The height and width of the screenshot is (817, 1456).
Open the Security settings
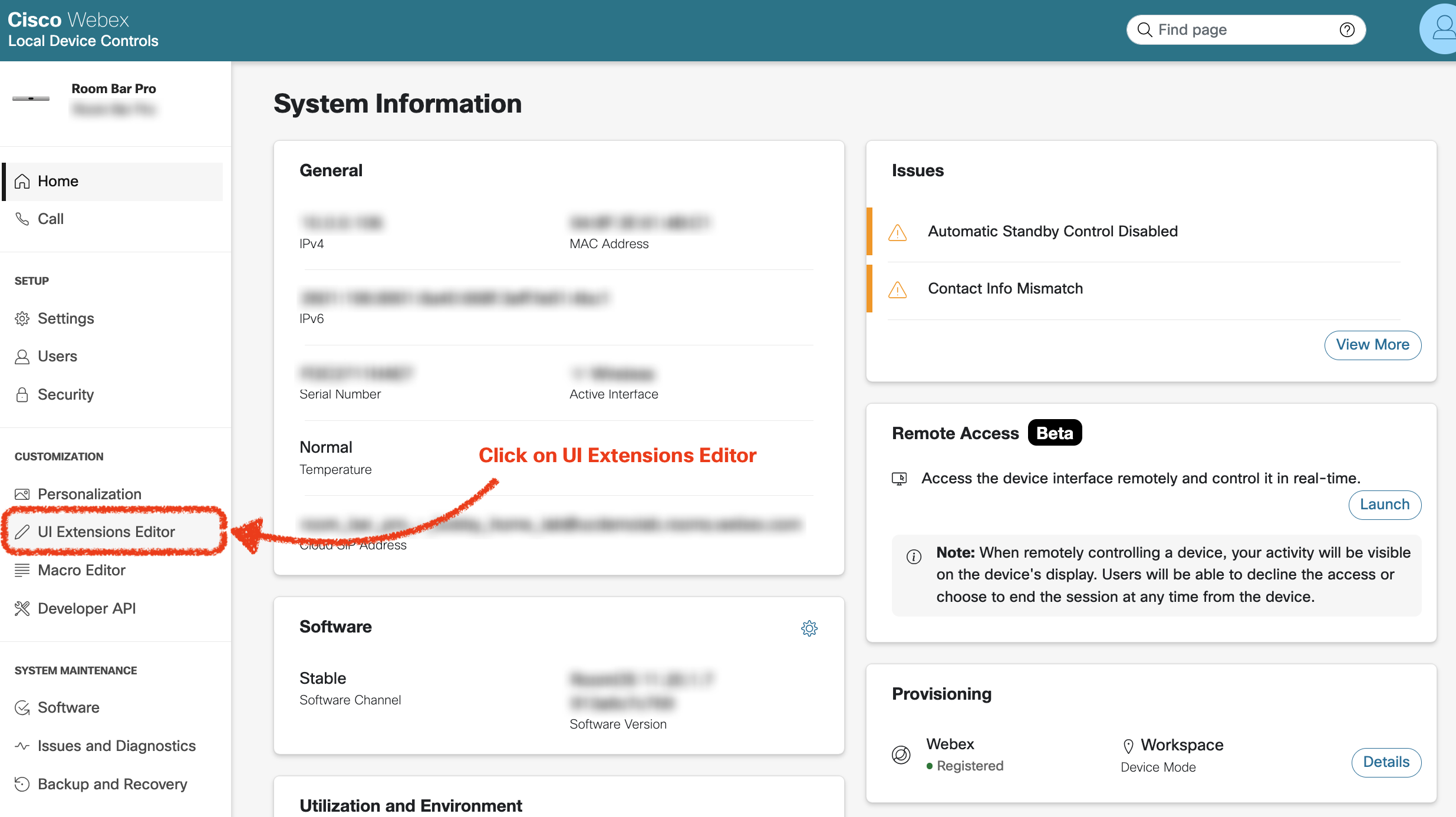pyautogui.click(x=65, y=394)
